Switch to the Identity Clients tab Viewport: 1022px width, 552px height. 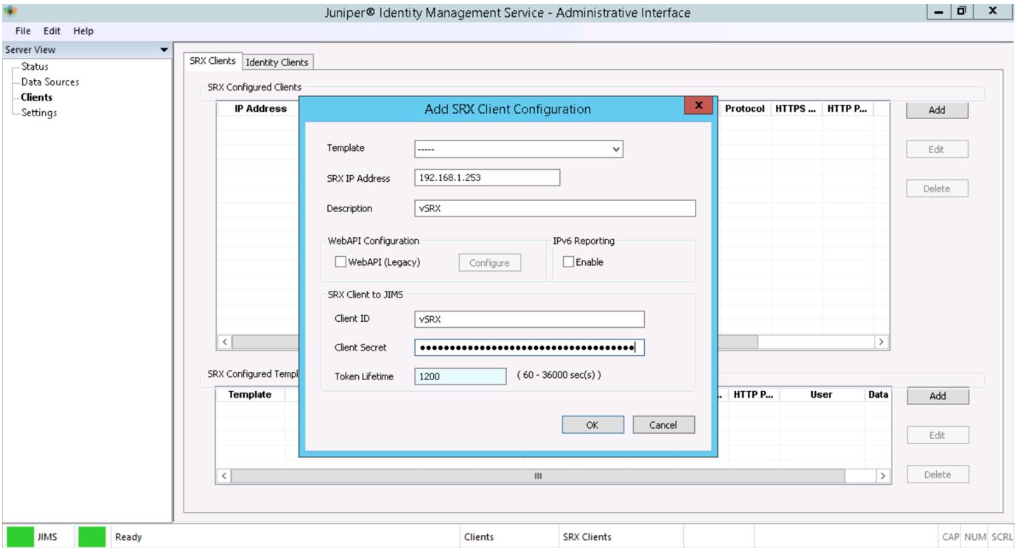(x=277, y=62)
